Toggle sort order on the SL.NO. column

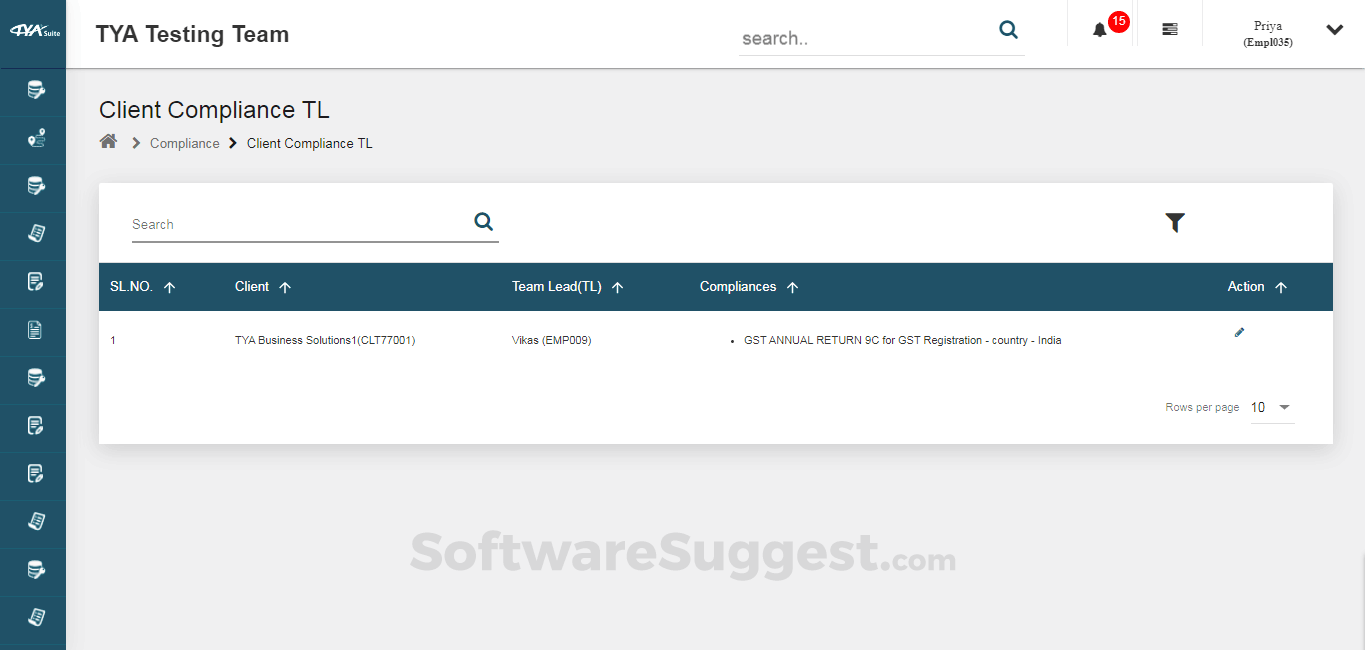coord(169,286)
